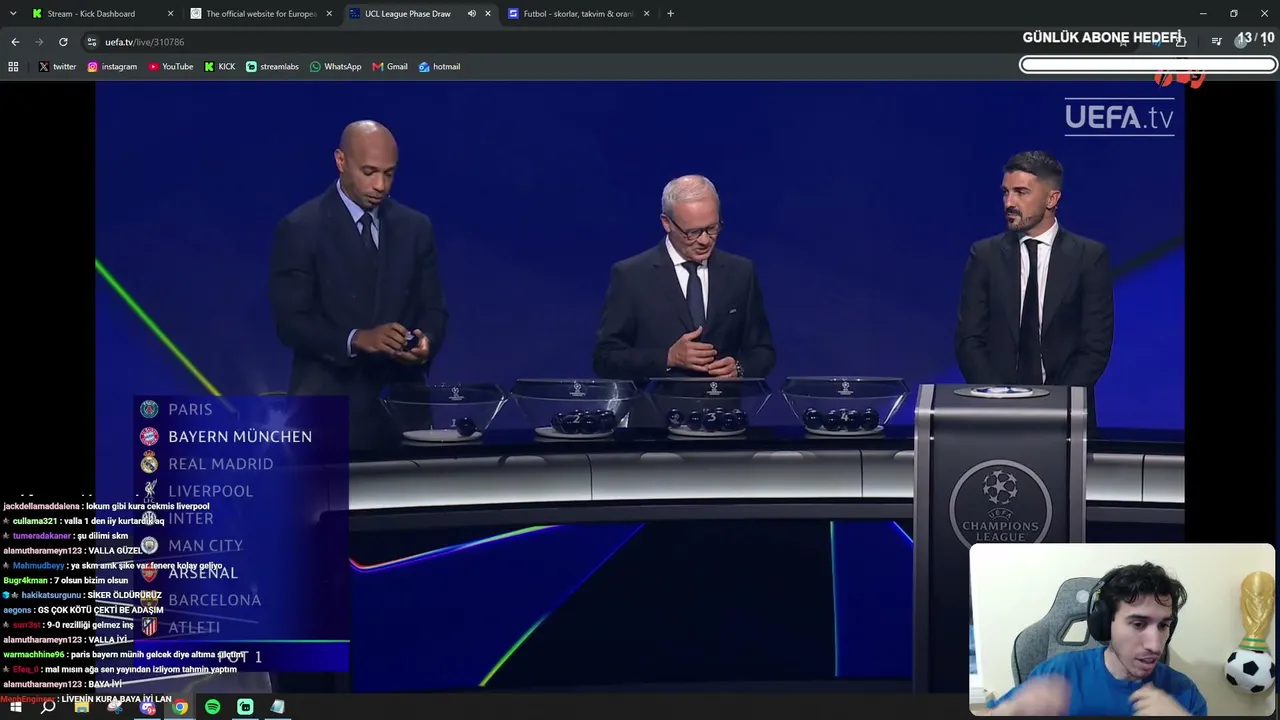This screenshot has width=1280, height=720.
Task: Open the WhatsApp bookmark
Action: 335,67
